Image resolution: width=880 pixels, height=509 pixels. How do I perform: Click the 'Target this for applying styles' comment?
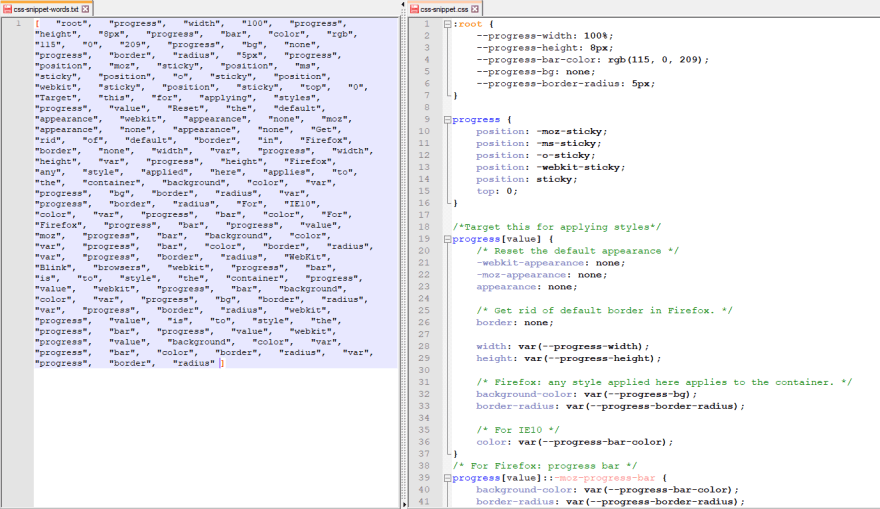pyautogui.click(x=557, y=227)
